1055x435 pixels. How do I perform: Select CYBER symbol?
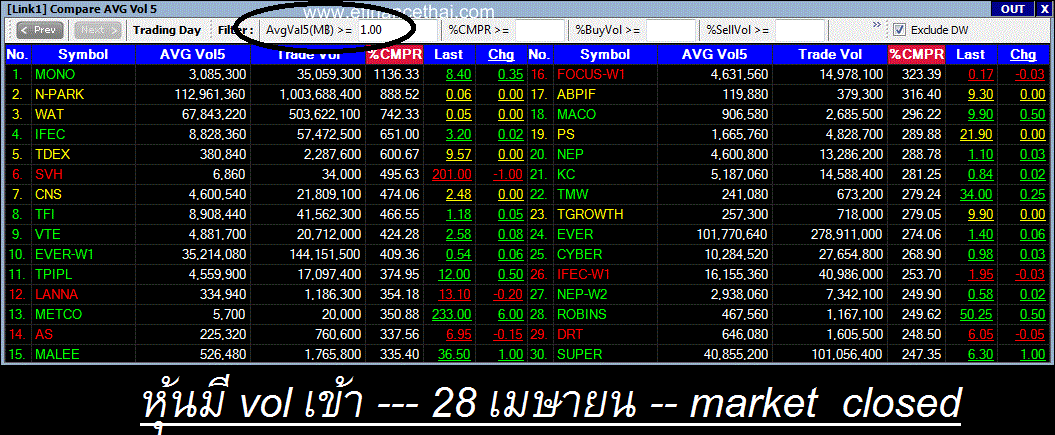(579, 254)
